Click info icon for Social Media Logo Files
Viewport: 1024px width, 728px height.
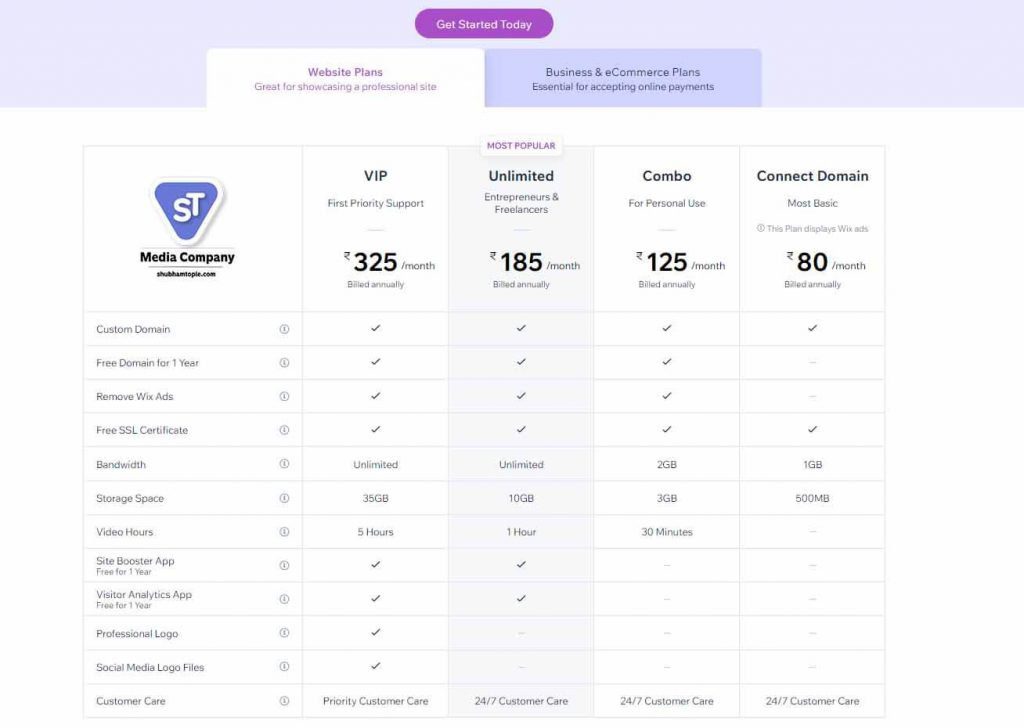click(284, 667)
